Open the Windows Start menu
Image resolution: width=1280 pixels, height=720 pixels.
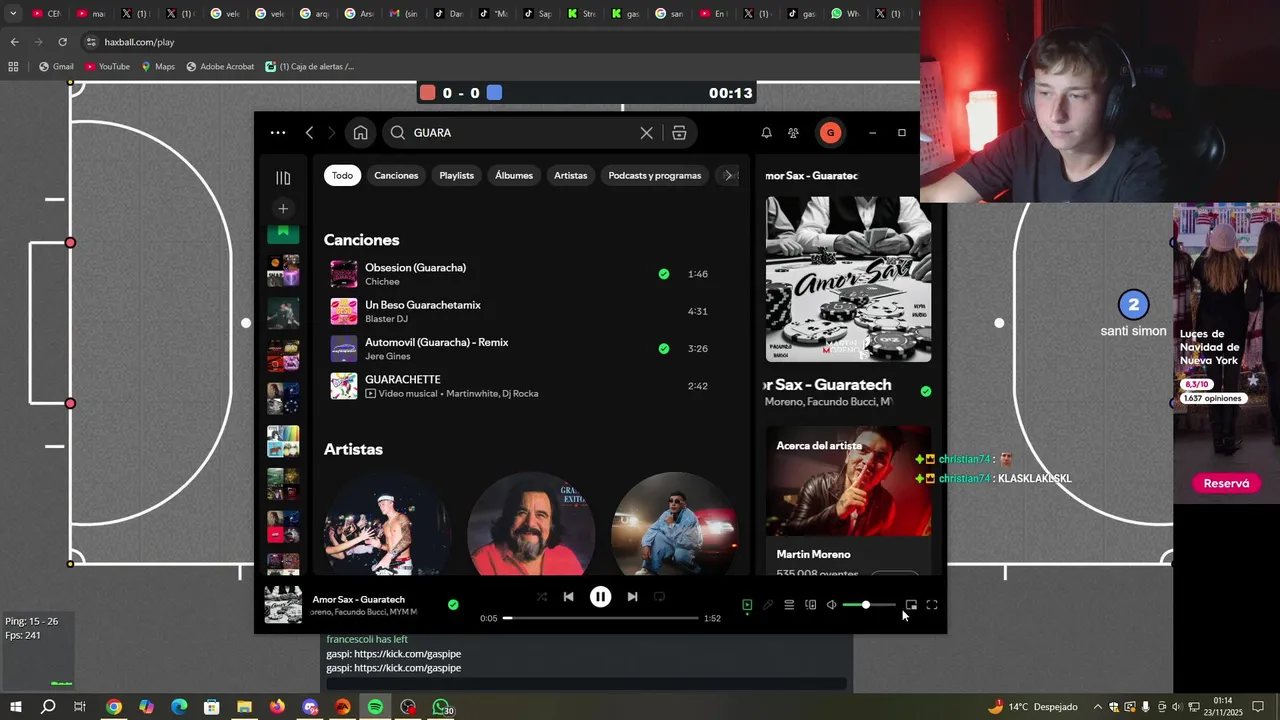tap(16, 707)
